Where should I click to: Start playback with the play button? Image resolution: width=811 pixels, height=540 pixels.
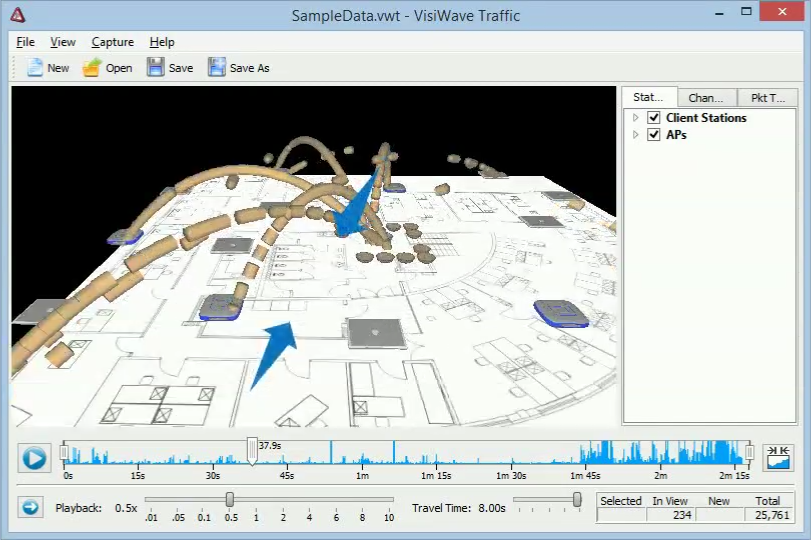[34, 458]
